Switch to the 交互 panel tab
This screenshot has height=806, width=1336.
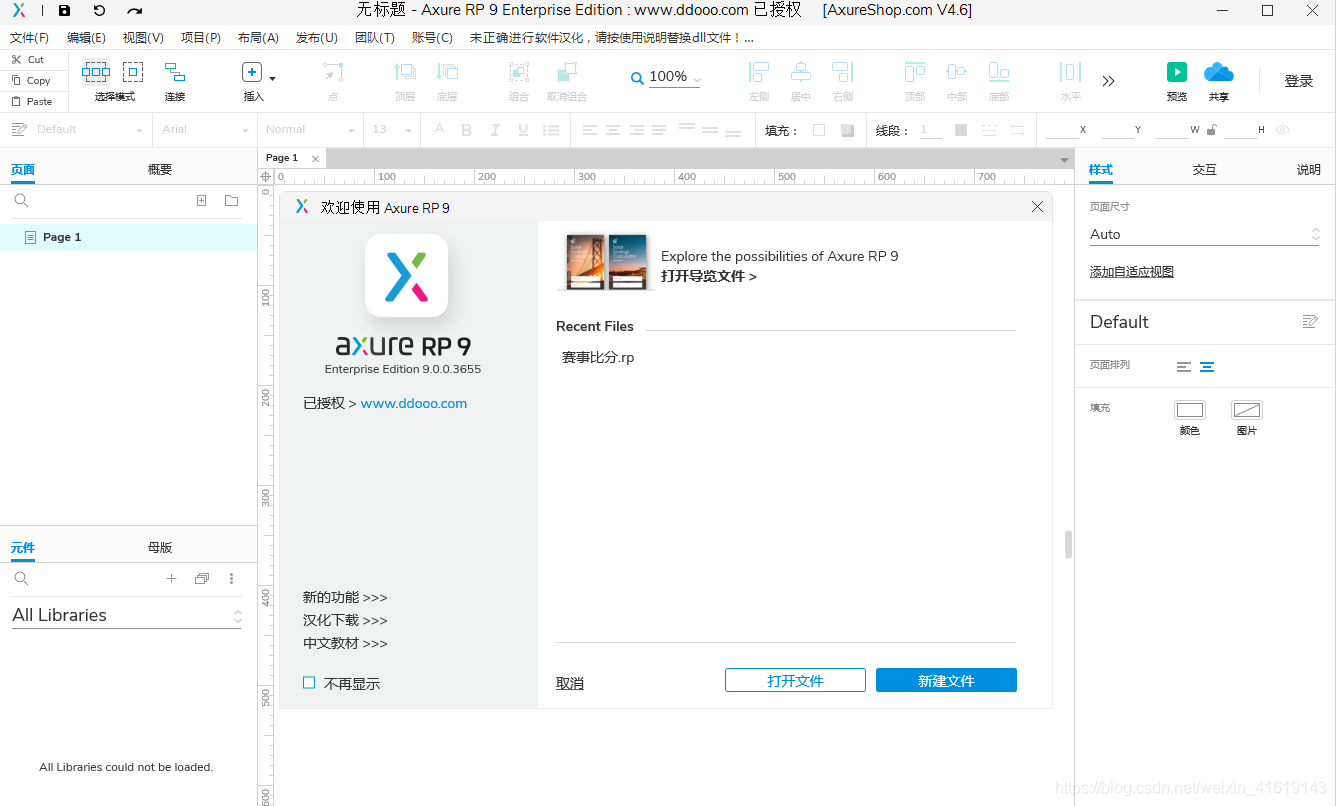(1205, 169)
